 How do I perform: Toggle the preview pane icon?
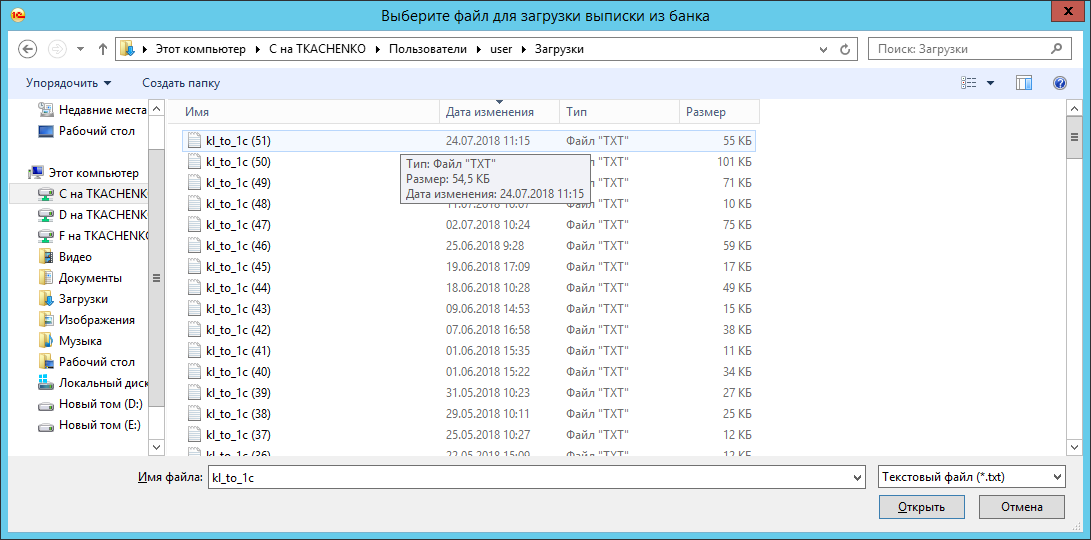(1023, 83)
